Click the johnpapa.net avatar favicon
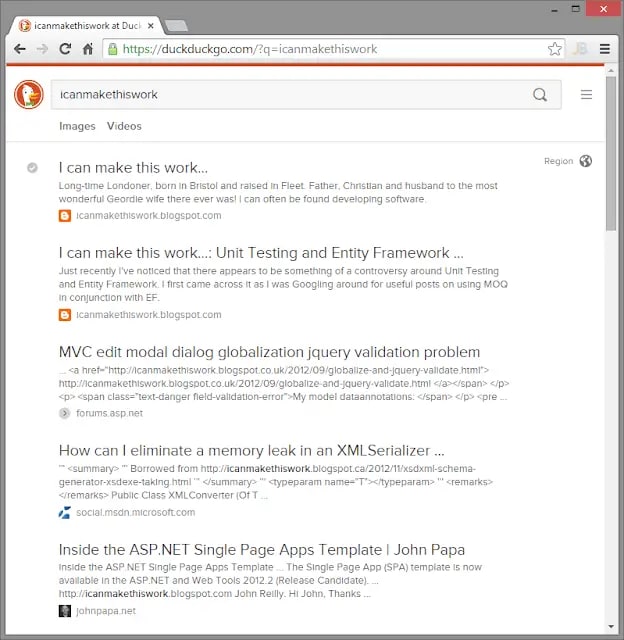This screenshot has height=640, width=624. pos(64,611)
